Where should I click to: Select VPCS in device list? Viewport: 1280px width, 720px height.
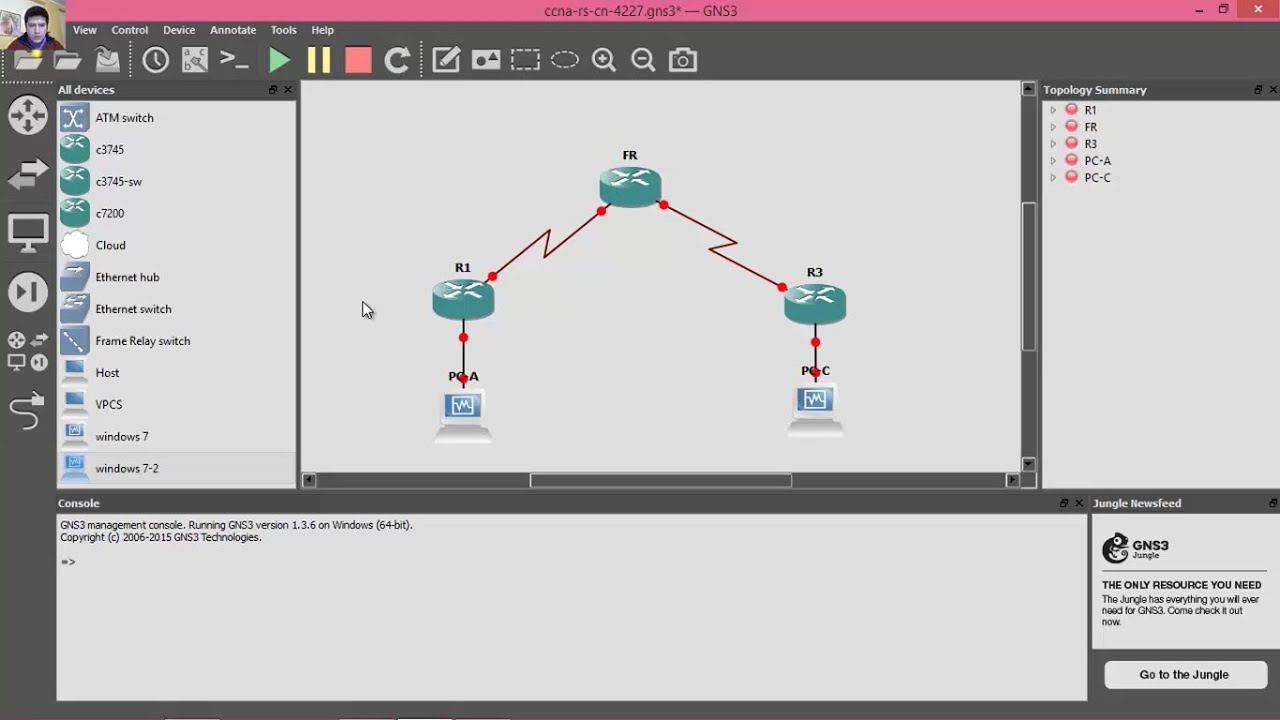[176, 405]
